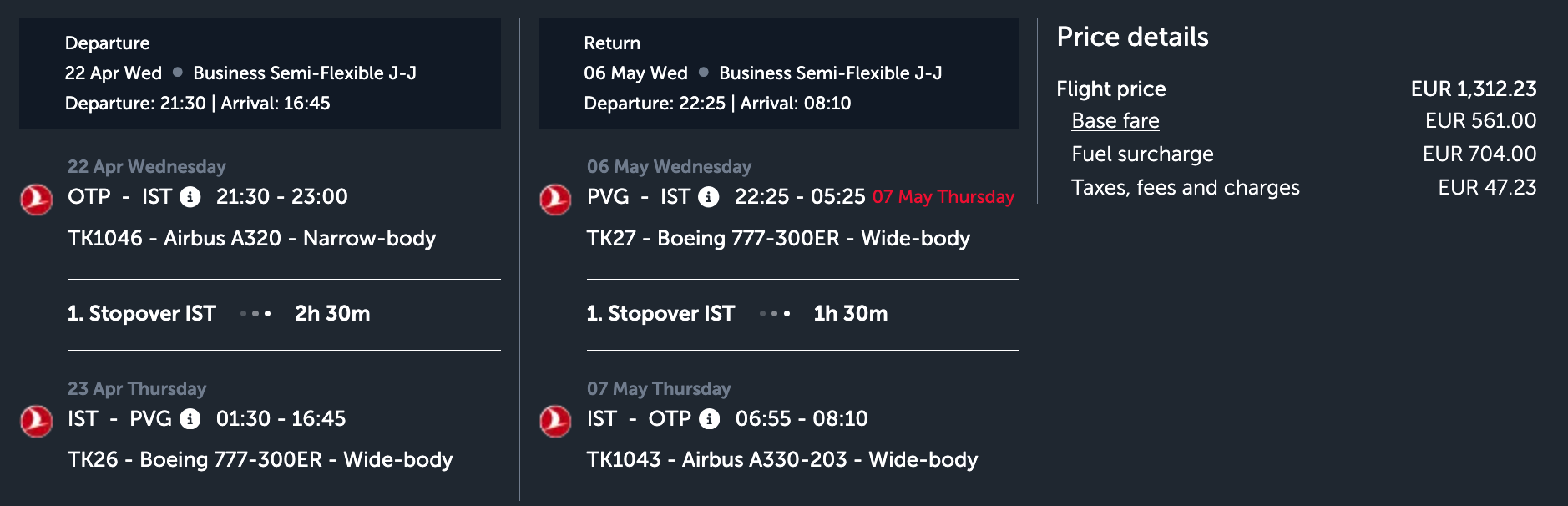Click the departure stopover three-dots indicator
1568x506 pixels.
[255, 314]
